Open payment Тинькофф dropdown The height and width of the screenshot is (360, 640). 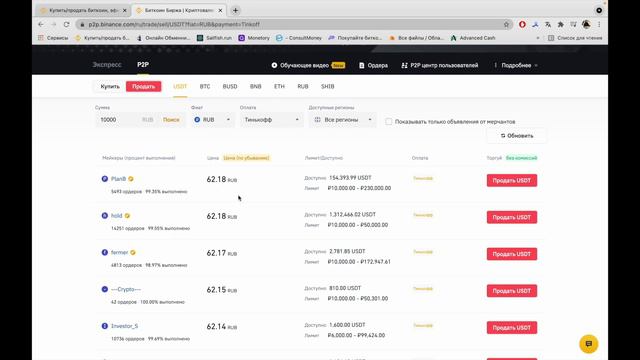(271, 120)
